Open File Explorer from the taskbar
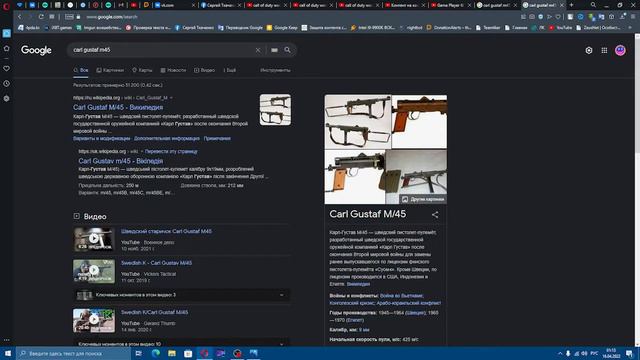This screenshot has height=360, width=640. [172, 353]
